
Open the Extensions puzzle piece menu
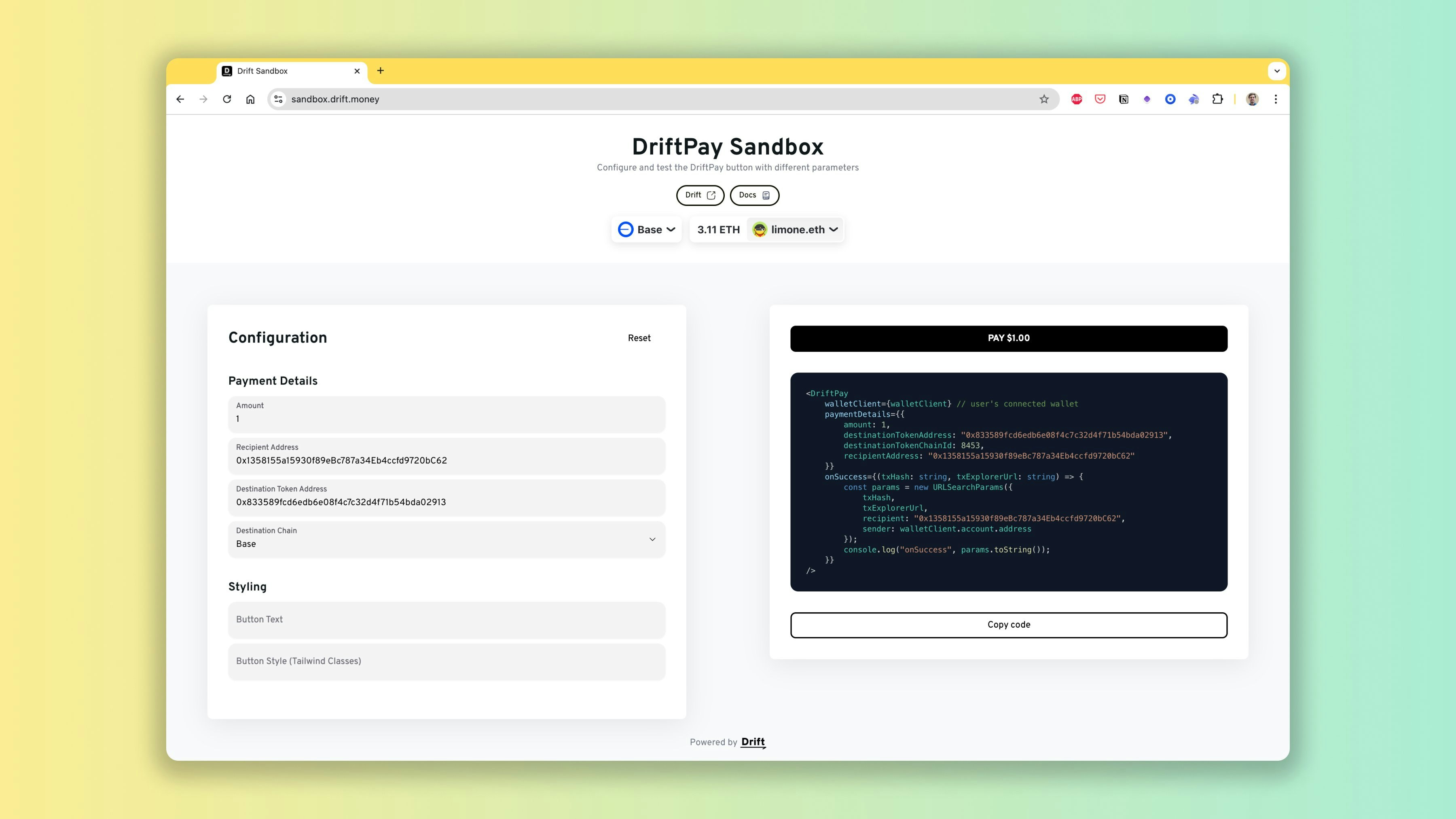(x=1217, y=99)
